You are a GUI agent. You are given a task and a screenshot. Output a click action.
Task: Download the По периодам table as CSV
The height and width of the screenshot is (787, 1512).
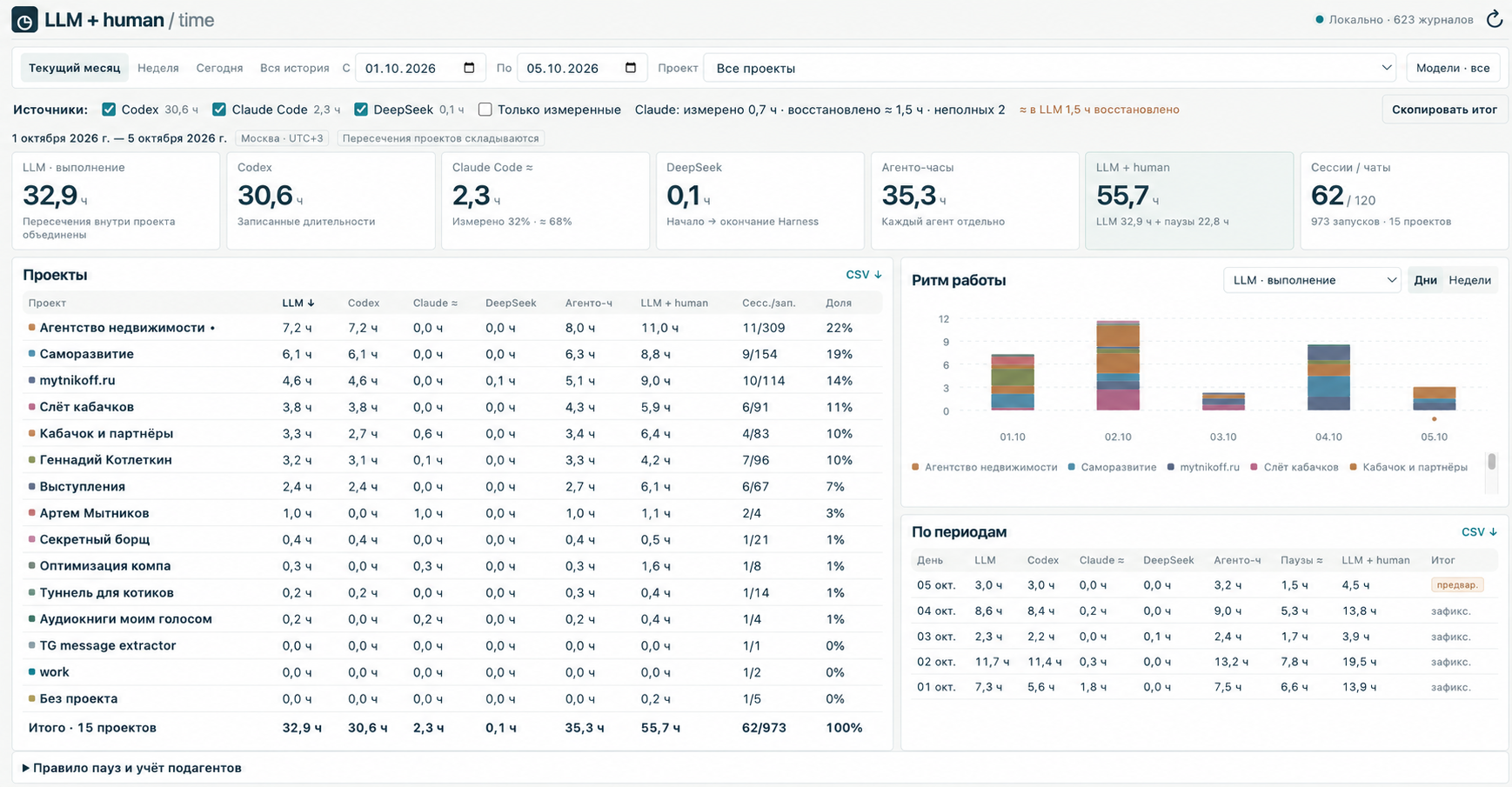[1479, 532]
